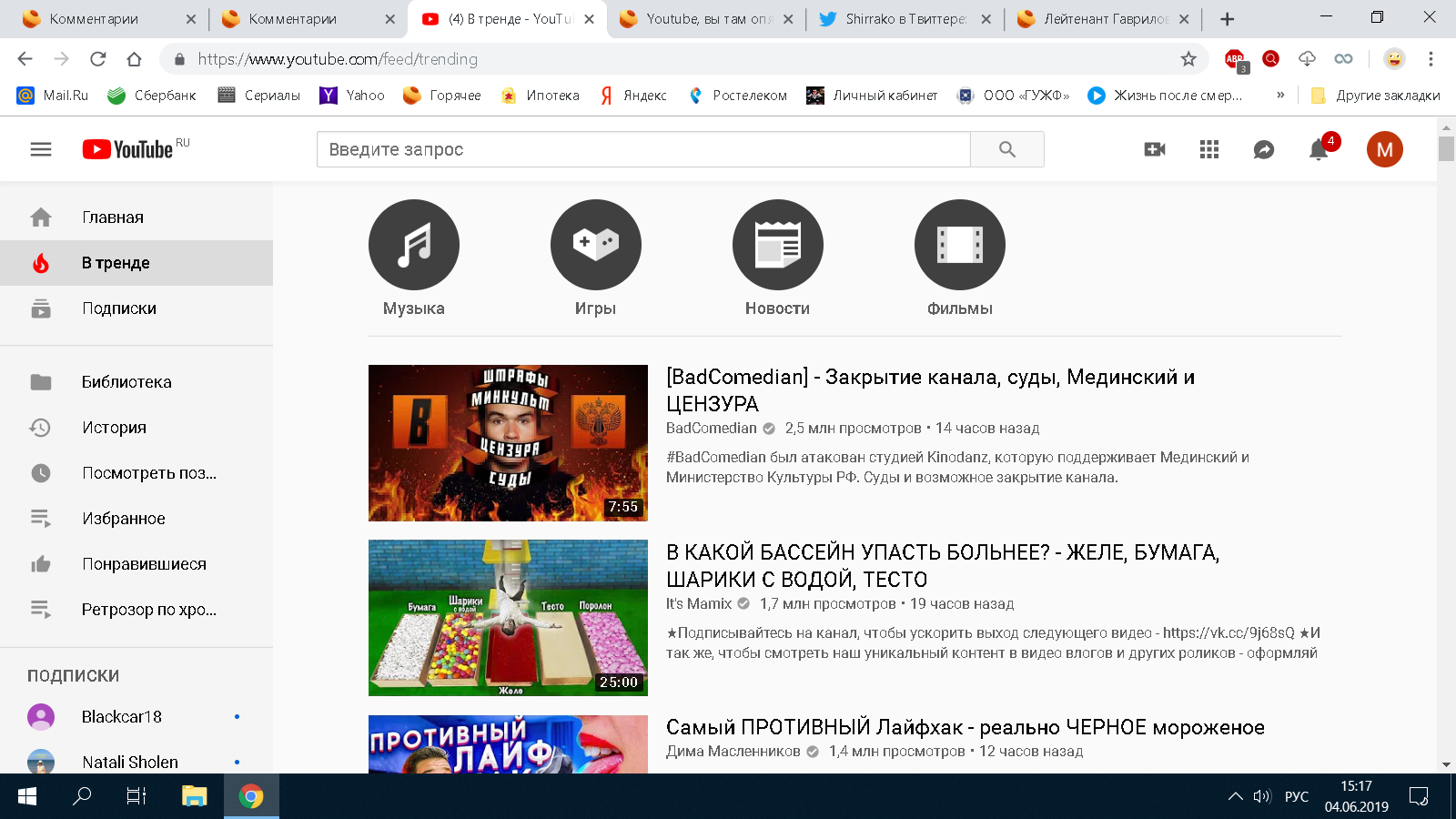Viewport: 1456px width, 819px height.
Task: Go to Subscriptions in the sidebar
Action: [118, 308]
